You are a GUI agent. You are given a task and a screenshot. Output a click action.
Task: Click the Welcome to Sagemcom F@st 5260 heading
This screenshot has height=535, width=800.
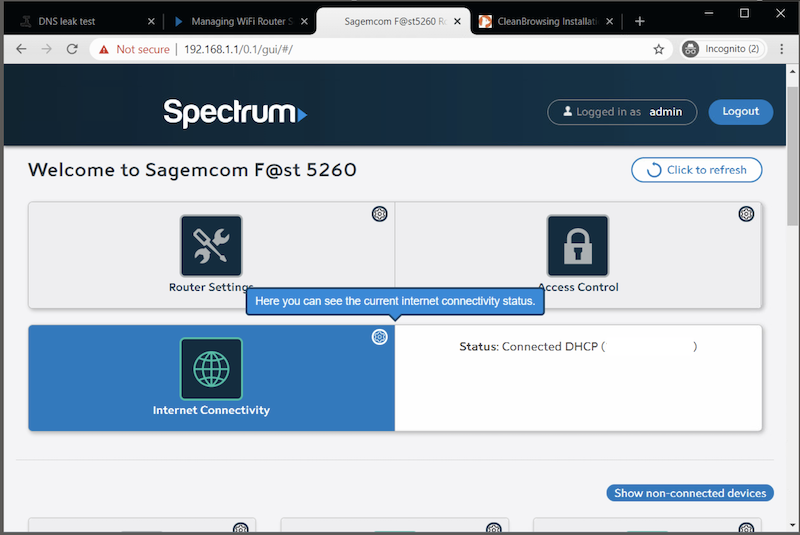click(192, 170)
